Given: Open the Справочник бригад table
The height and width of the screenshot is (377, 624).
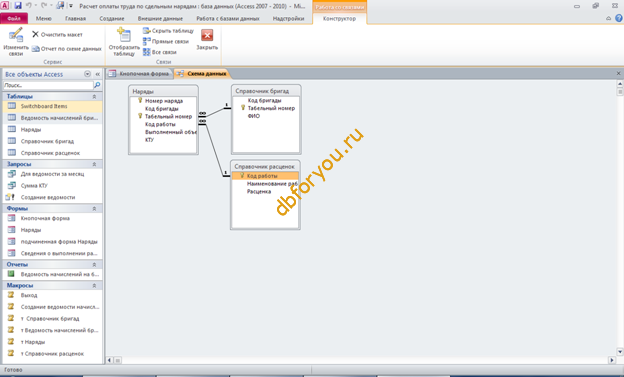Looking at the screenshot, I should [x=47, y=141].
